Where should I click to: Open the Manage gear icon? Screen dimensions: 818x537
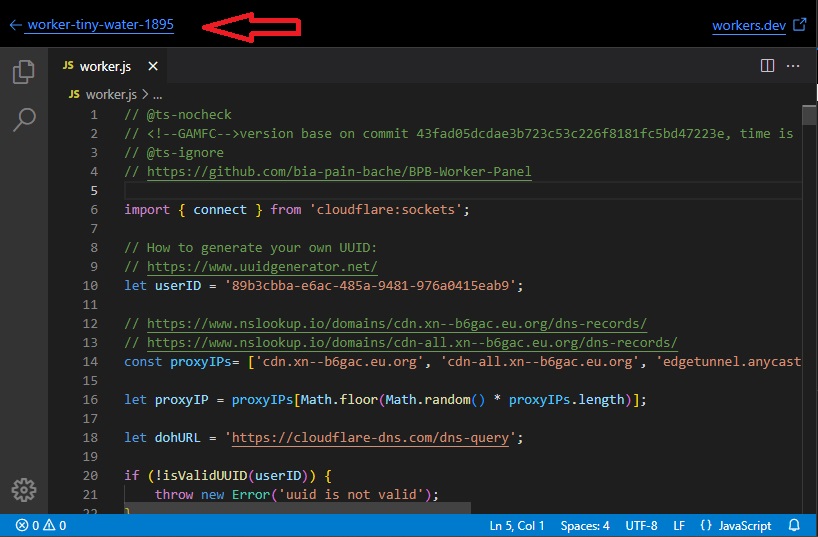pyautogui.click(x=23, y=489)
